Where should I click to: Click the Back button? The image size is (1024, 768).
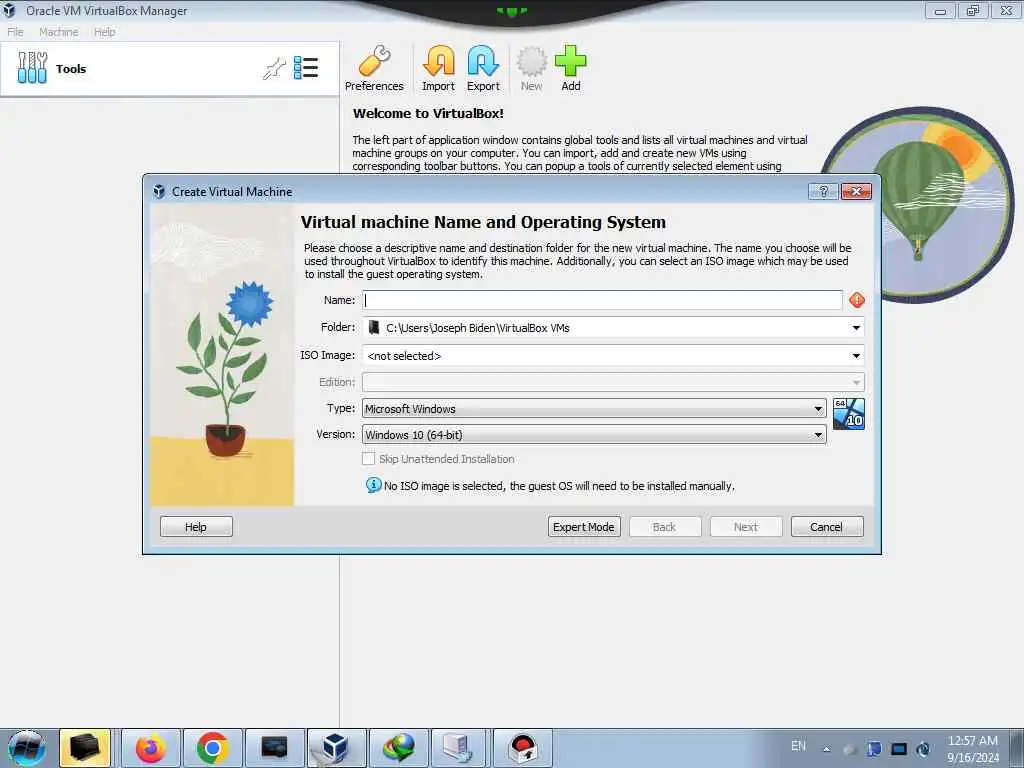(665, 527)
